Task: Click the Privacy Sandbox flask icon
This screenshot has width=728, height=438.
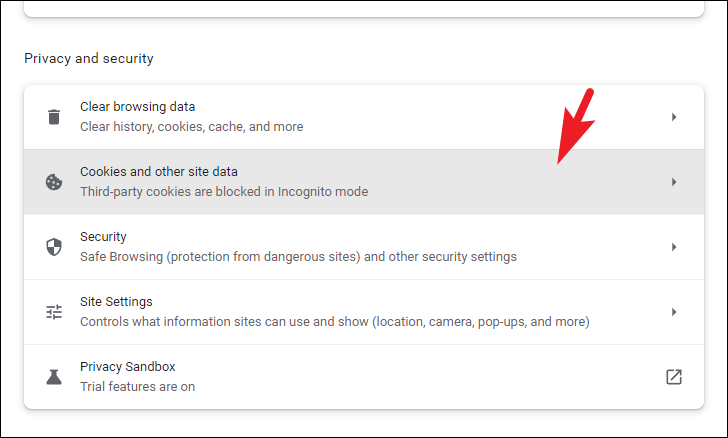Action: click(x=54, y=377)
